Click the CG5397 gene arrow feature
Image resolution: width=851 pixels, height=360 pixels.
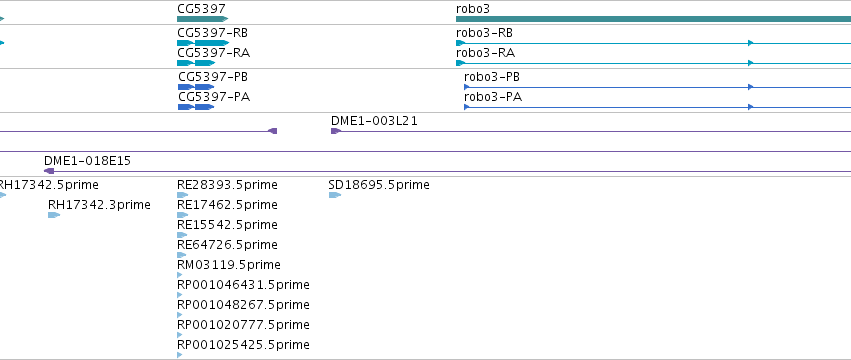click(202, 19)
